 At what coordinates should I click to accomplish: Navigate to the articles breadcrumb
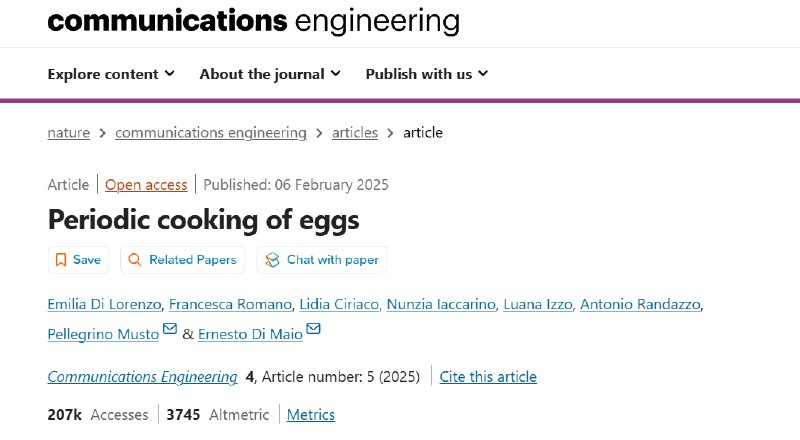355,133
